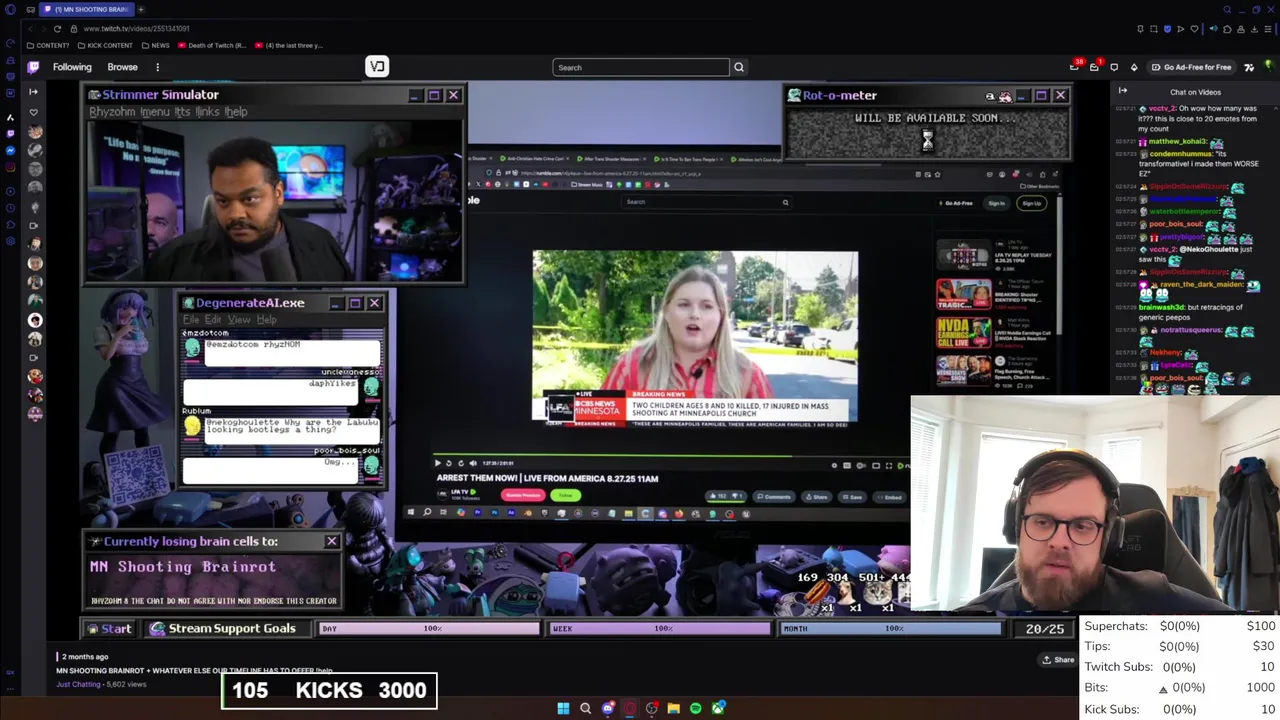This screenshot has width=1280, height=720.
Task: Click the play button on embedded Rumble video
Action: [437, 463]
